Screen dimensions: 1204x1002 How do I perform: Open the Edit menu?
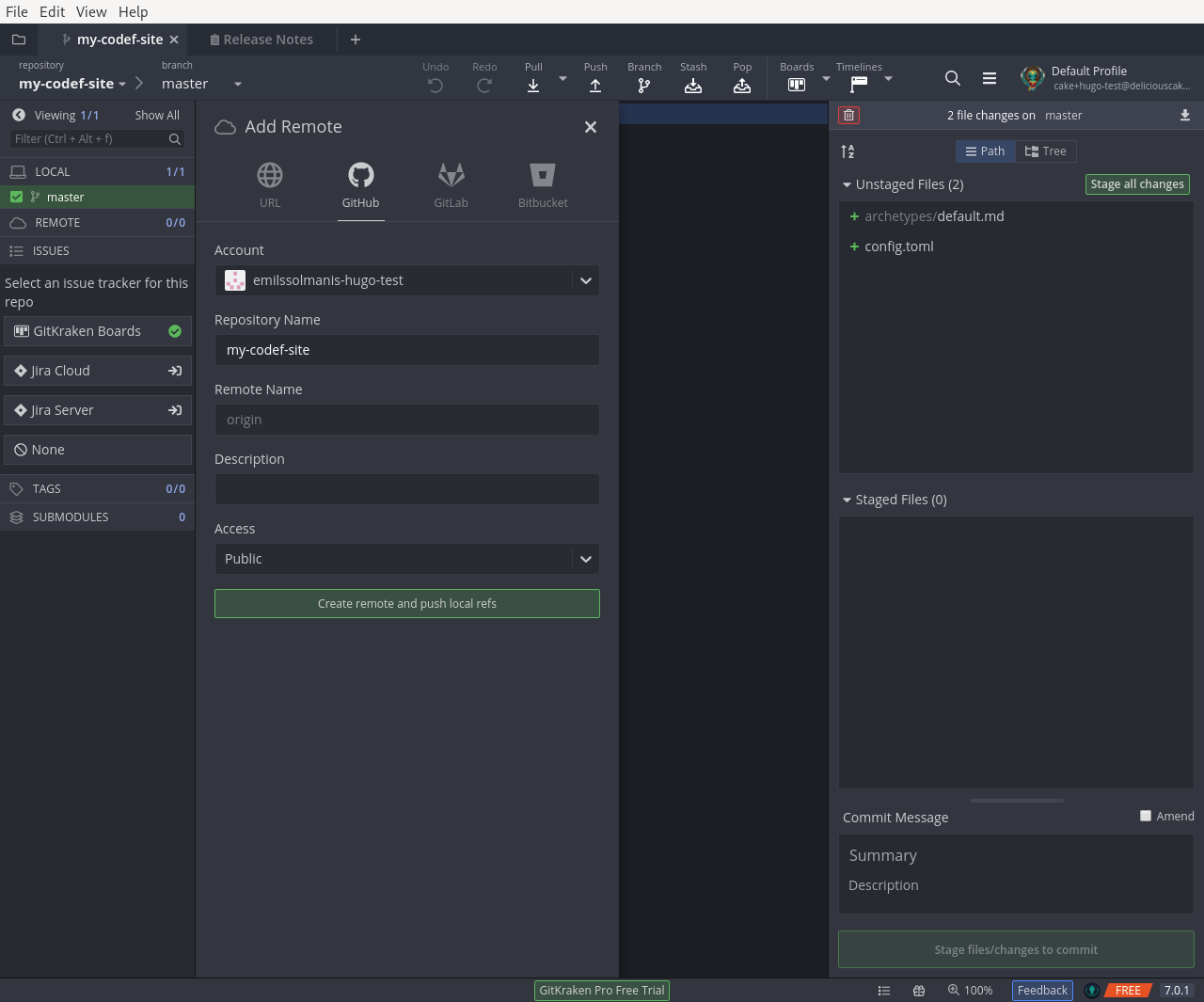52,11
